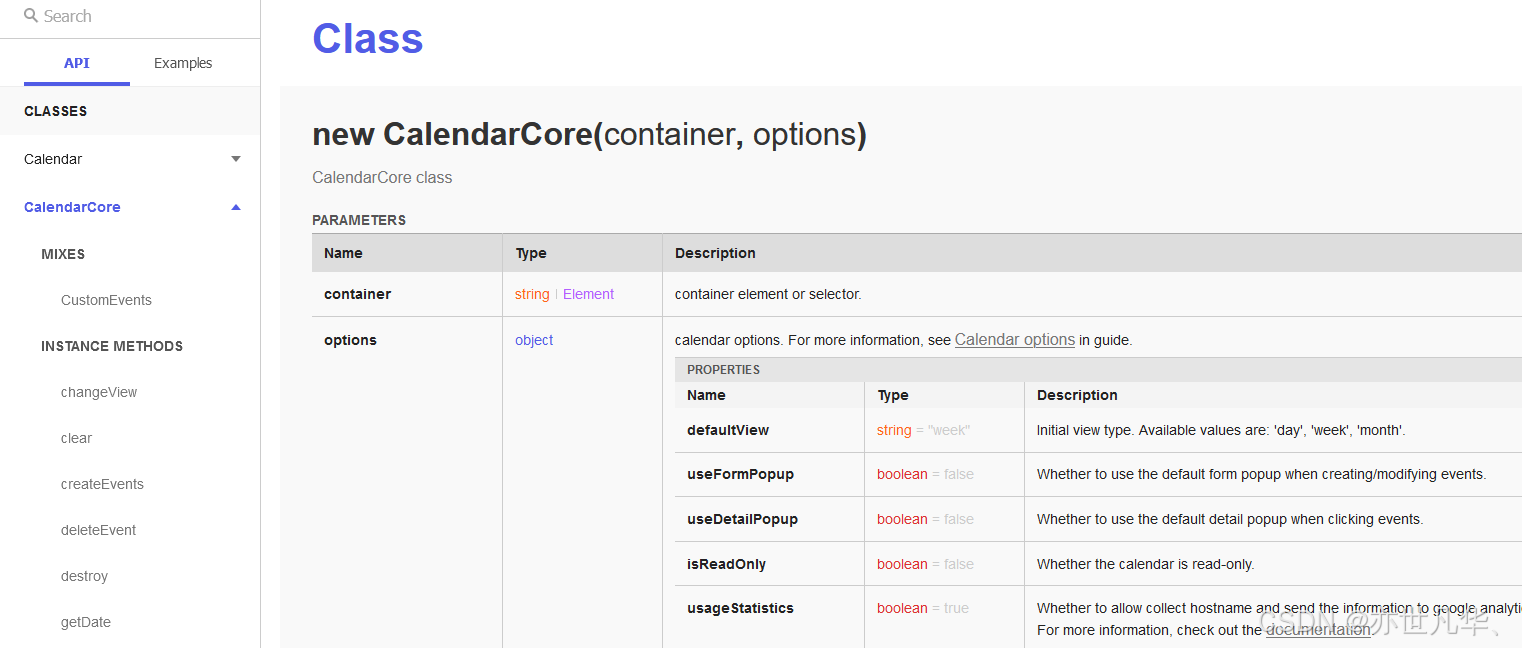Open the CustomEvents mixin link

106,300
